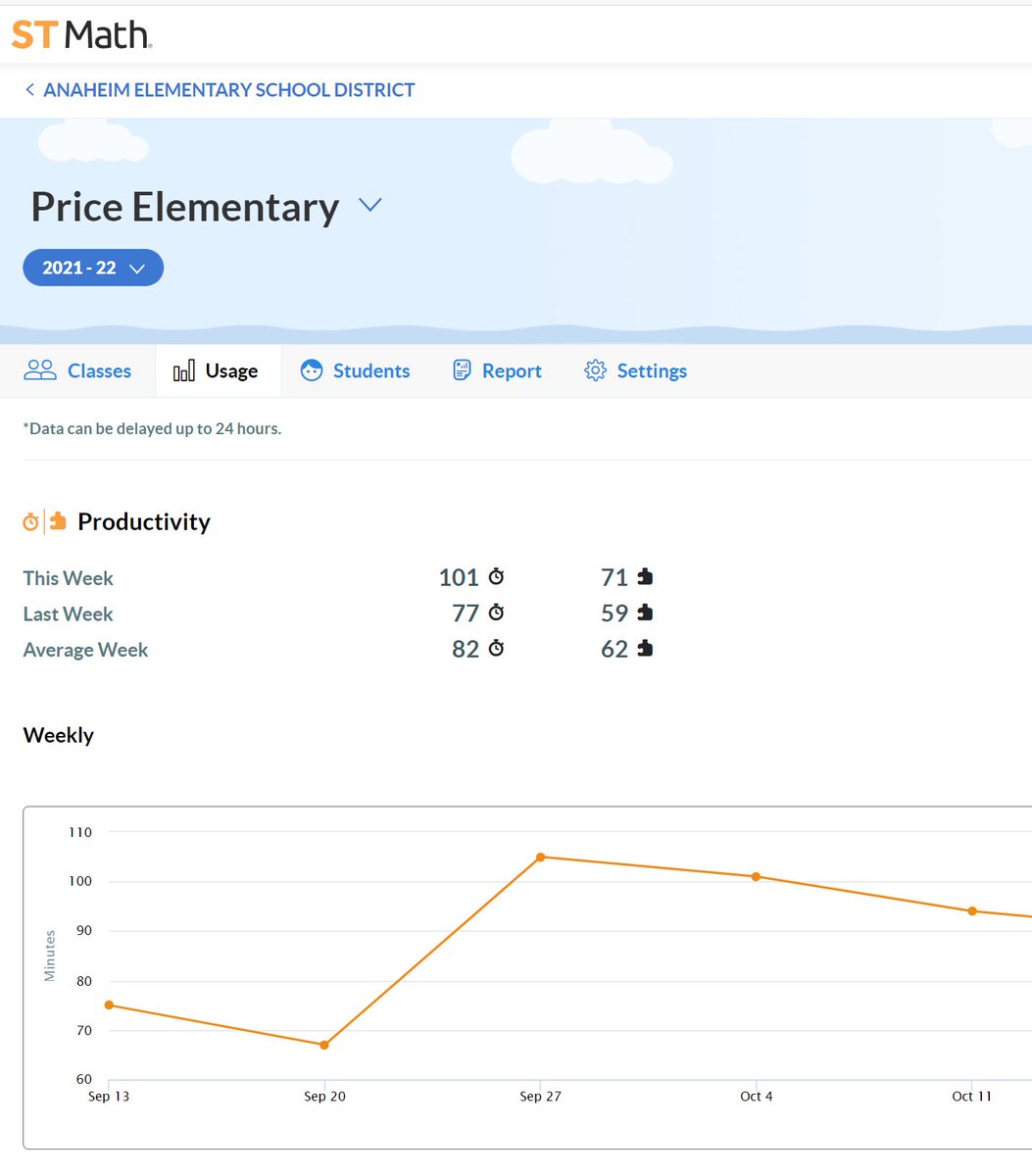Expand the Price Elementary school dropdown arrow

click(369, 205)
